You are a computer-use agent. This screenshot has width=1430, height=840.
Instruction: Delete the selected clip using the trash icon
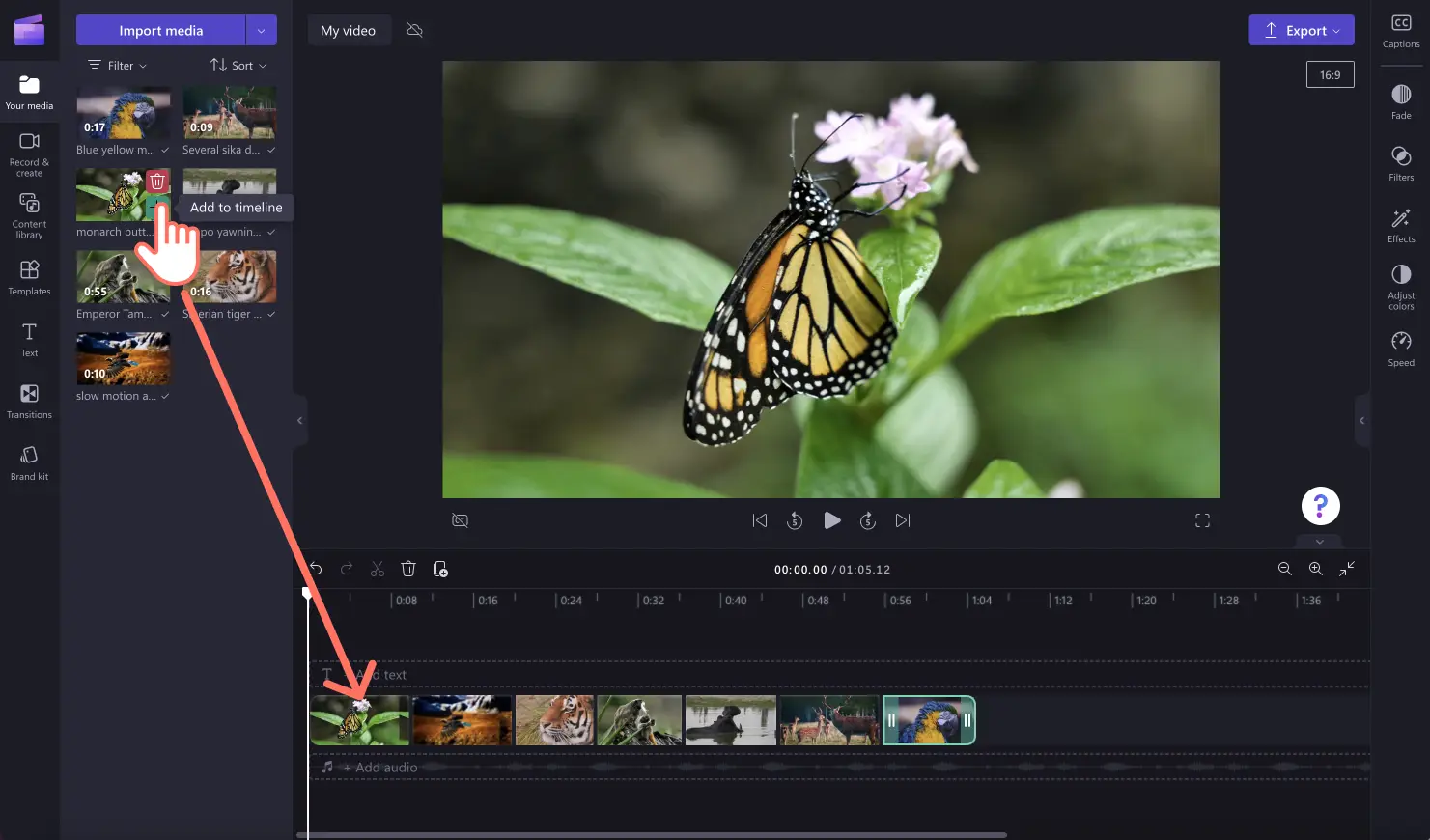coord(407,569)
